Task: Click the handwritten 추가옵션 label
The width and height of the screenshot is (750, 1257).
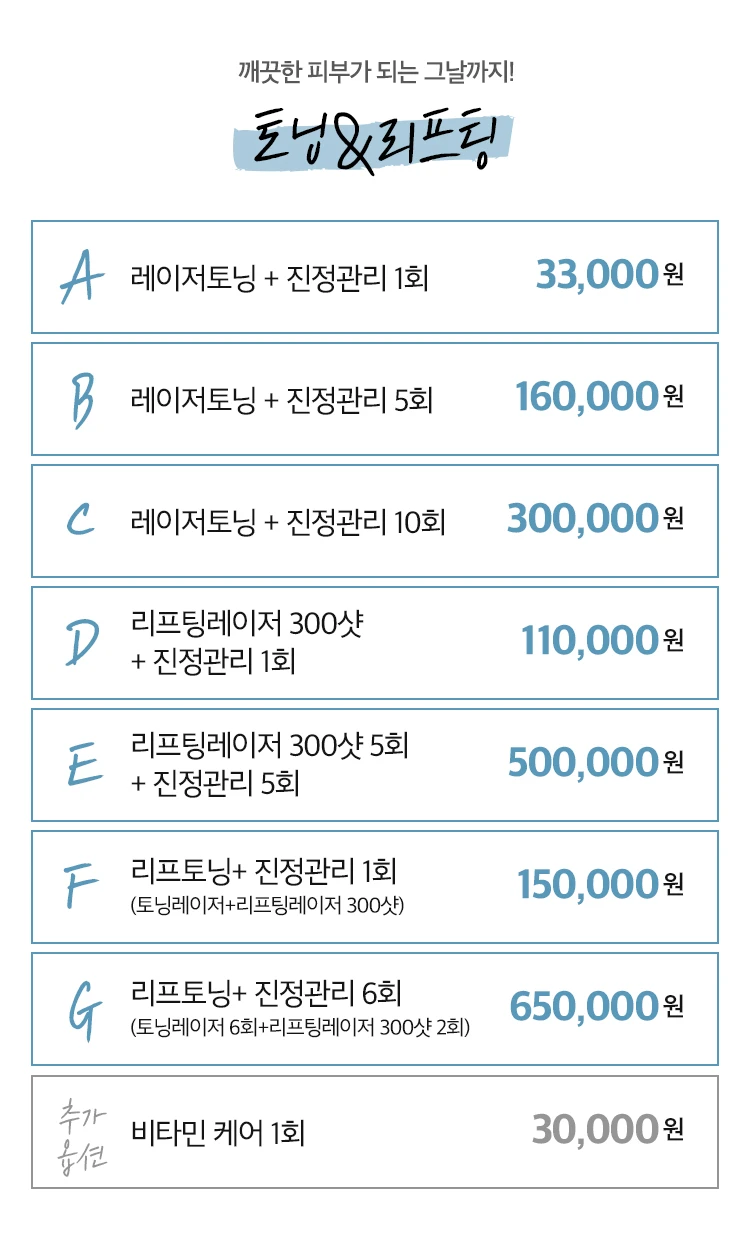Action: point(80,1132)
